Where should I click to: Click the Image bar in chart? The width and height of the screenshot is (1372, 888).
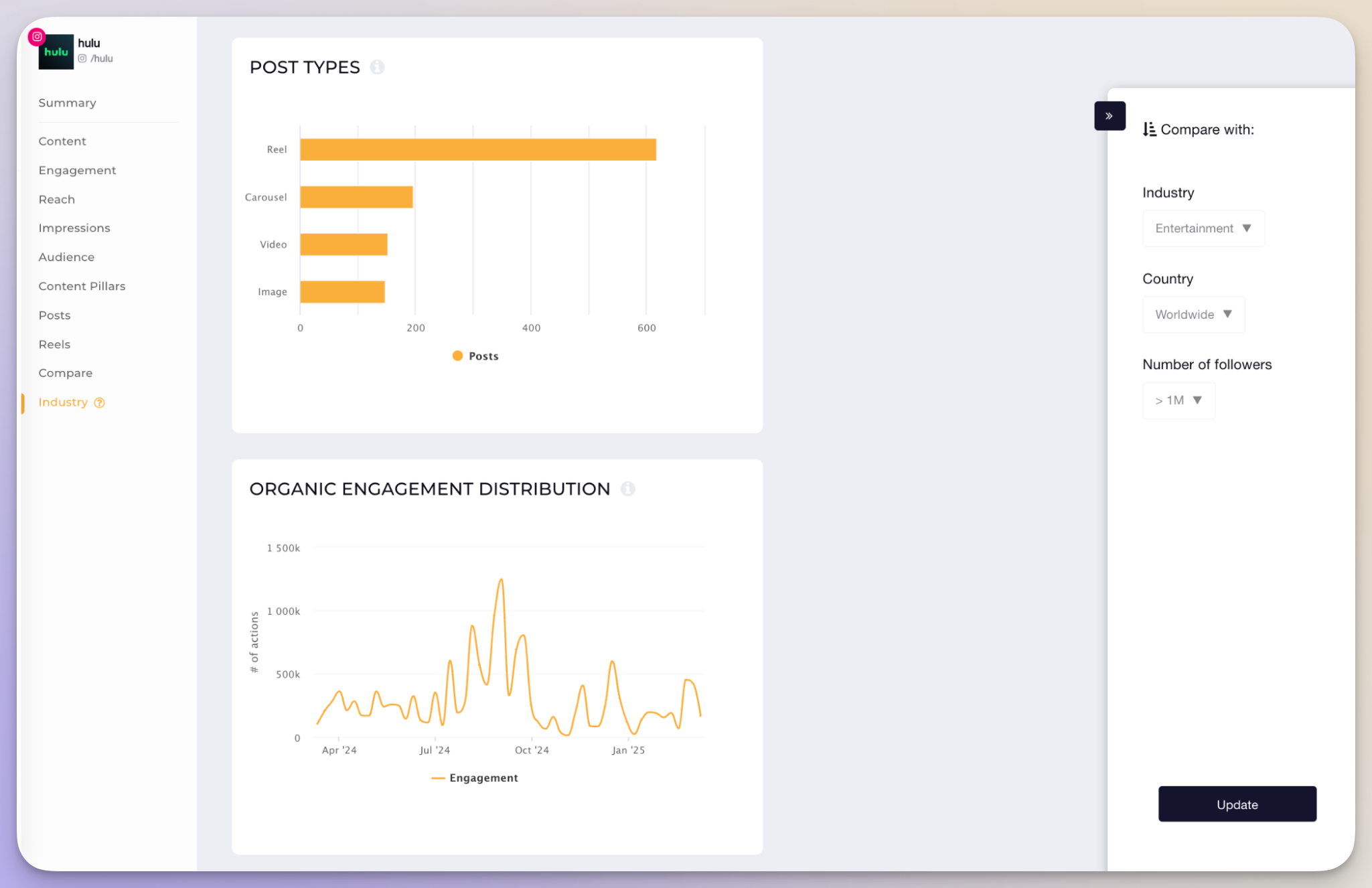[343, 292]
